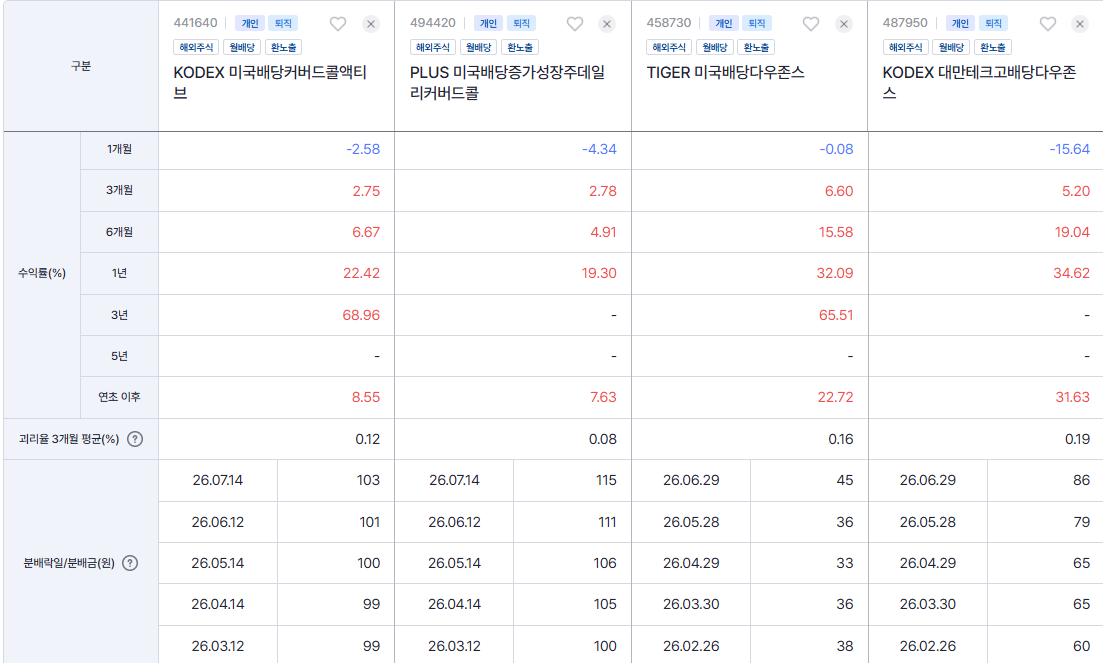This screenshot has height=663, width=1103.
Task: Click 월배당 tag under code 441640
Action: (242, 47)
